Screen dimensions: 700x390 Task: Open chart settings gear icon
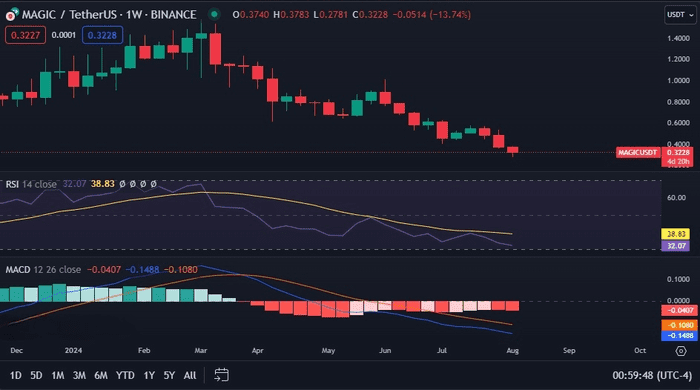681,351
